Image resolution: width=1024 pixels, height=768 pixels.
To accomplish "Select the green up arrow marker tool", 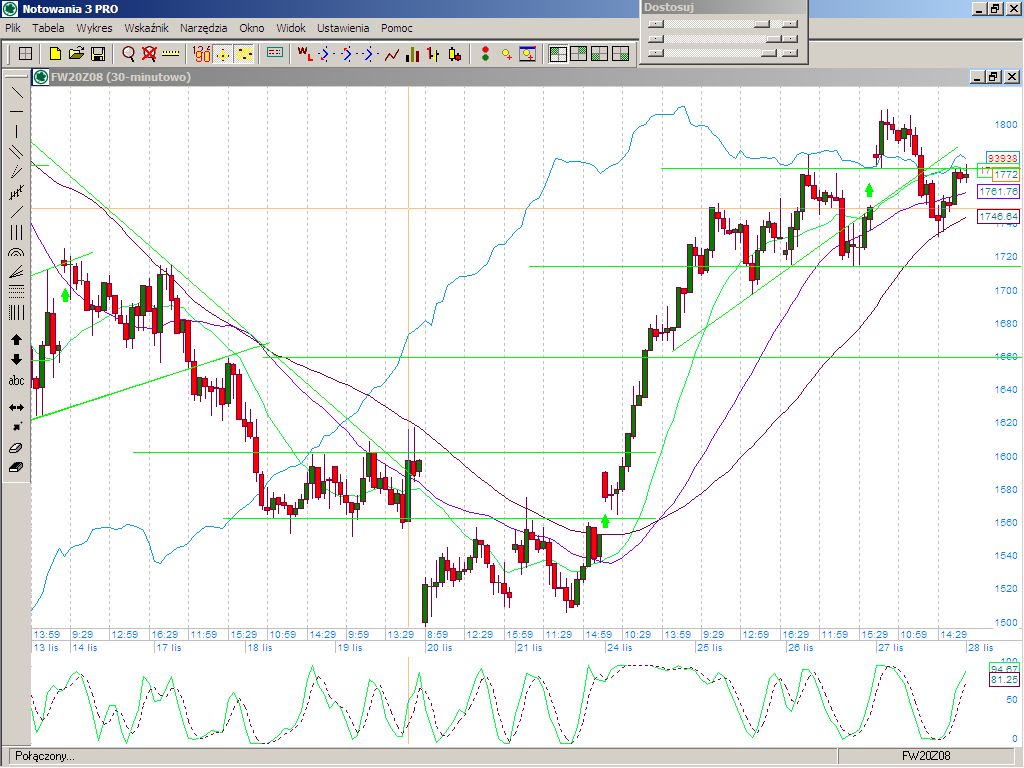I will (17, 340).
